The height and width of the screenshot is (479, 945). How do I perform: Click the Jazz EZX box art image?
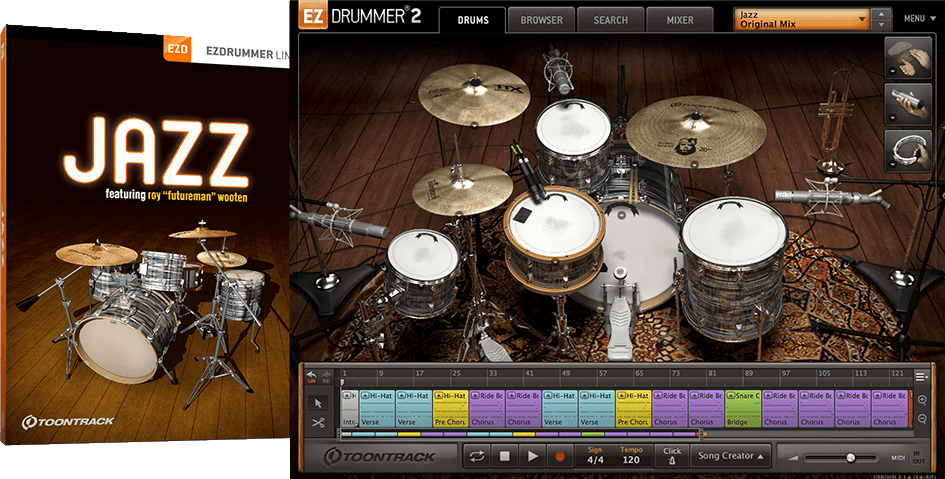click(x=145, y=235)
